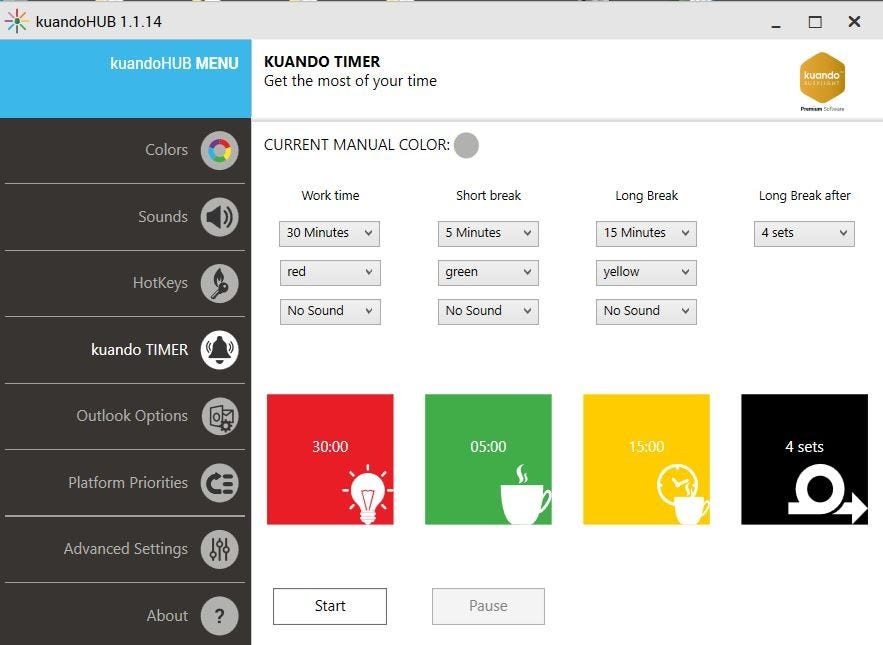Click the gray current manual color circle

(x=466, y=145)
